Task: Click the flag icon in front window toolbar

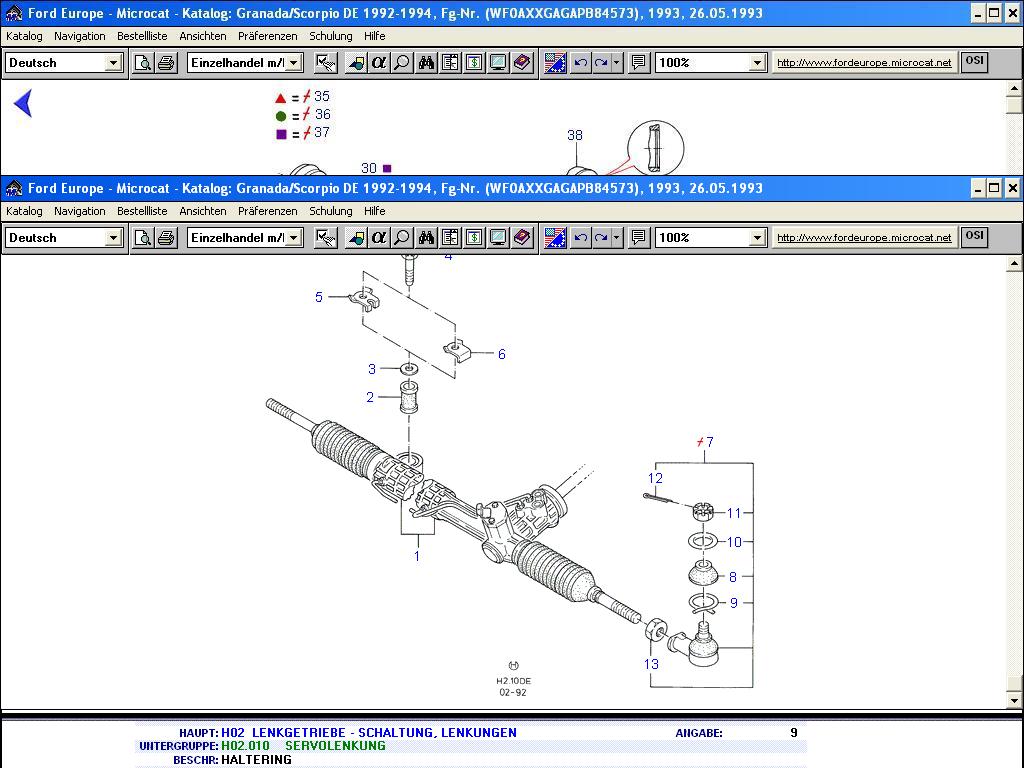Action: point(555,238)
